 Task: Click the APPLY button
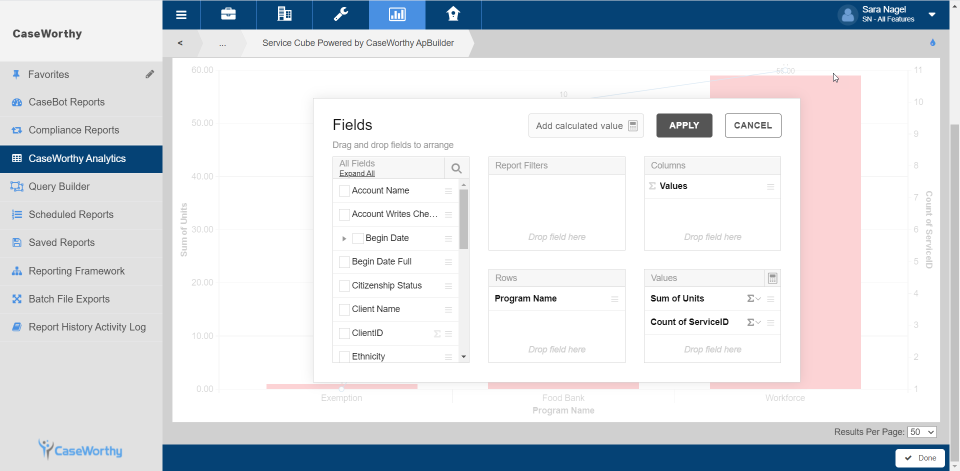pyautogui.click(x=684, y=126)
